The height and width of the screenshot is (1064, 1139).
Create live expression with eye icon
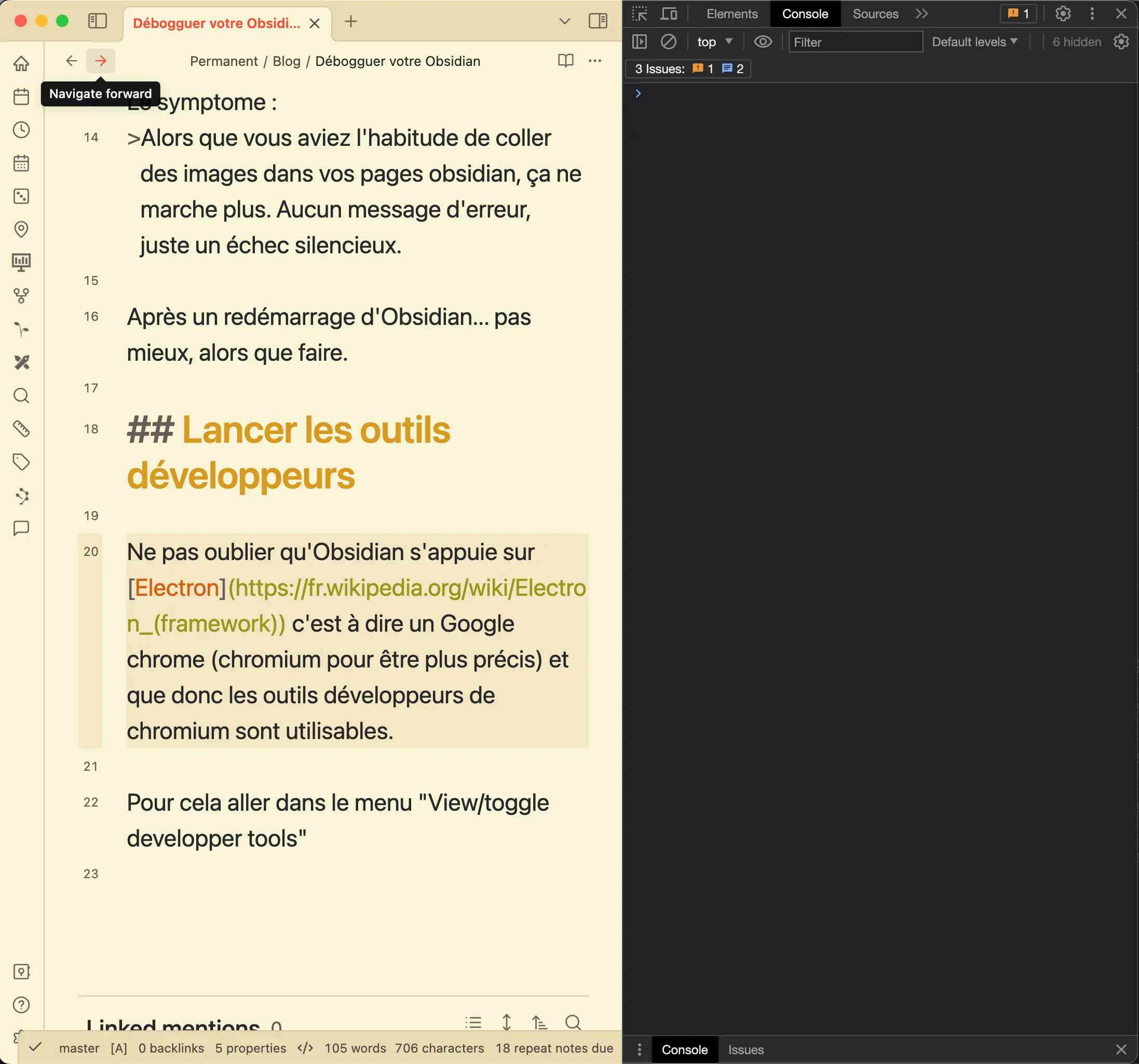point(763,42)
